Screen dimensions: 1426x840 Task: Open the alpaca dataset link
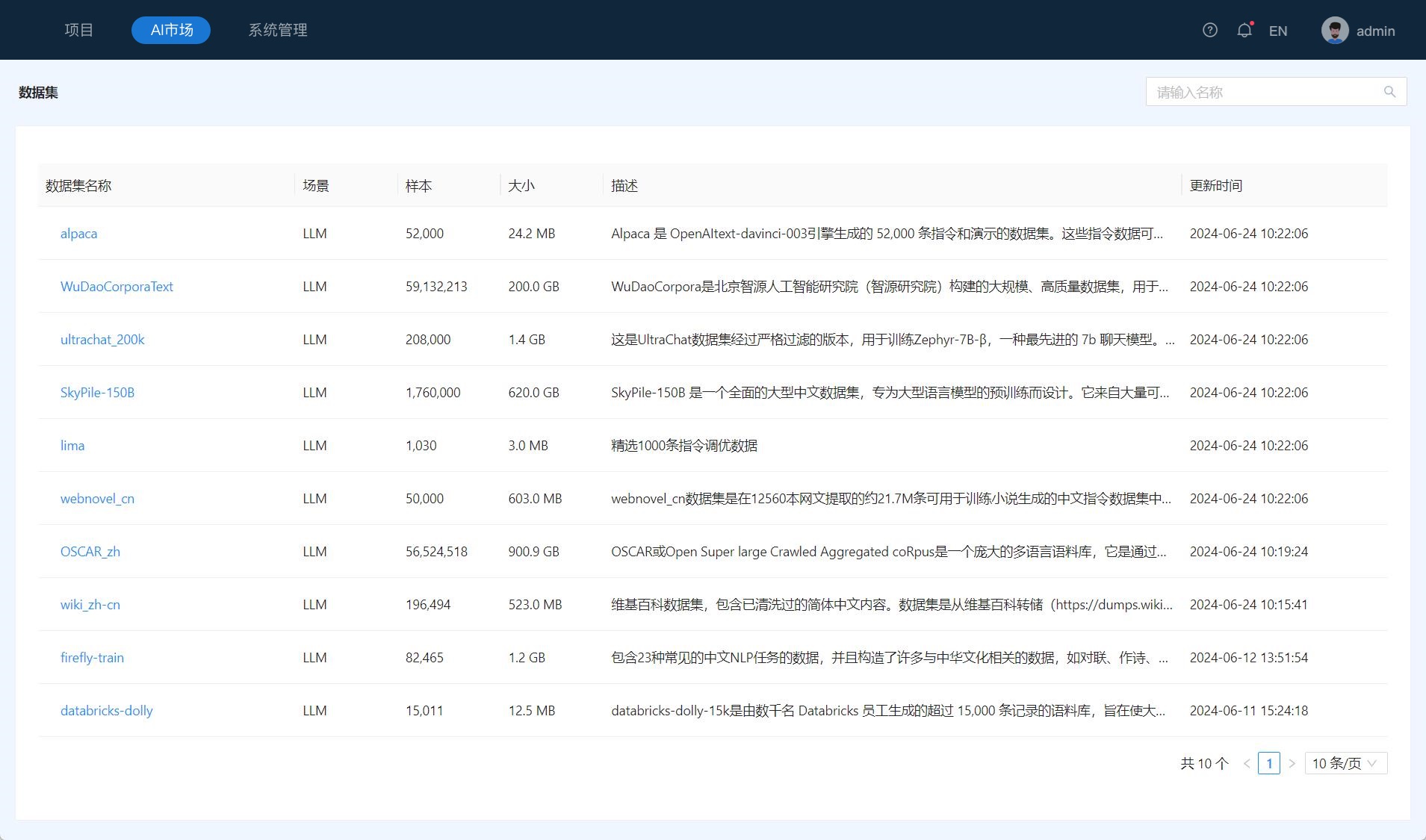78,234
